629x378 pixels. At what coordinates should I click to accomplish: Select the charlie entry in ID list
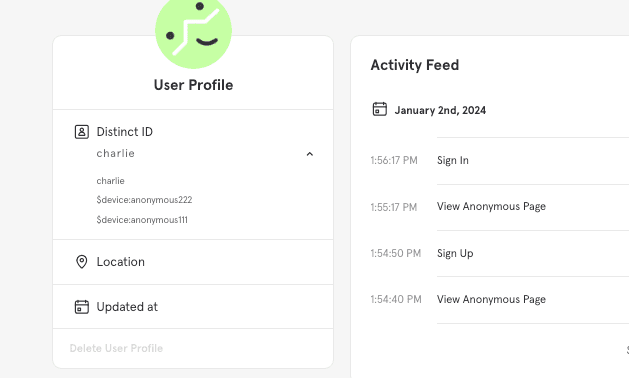[110, 181]
